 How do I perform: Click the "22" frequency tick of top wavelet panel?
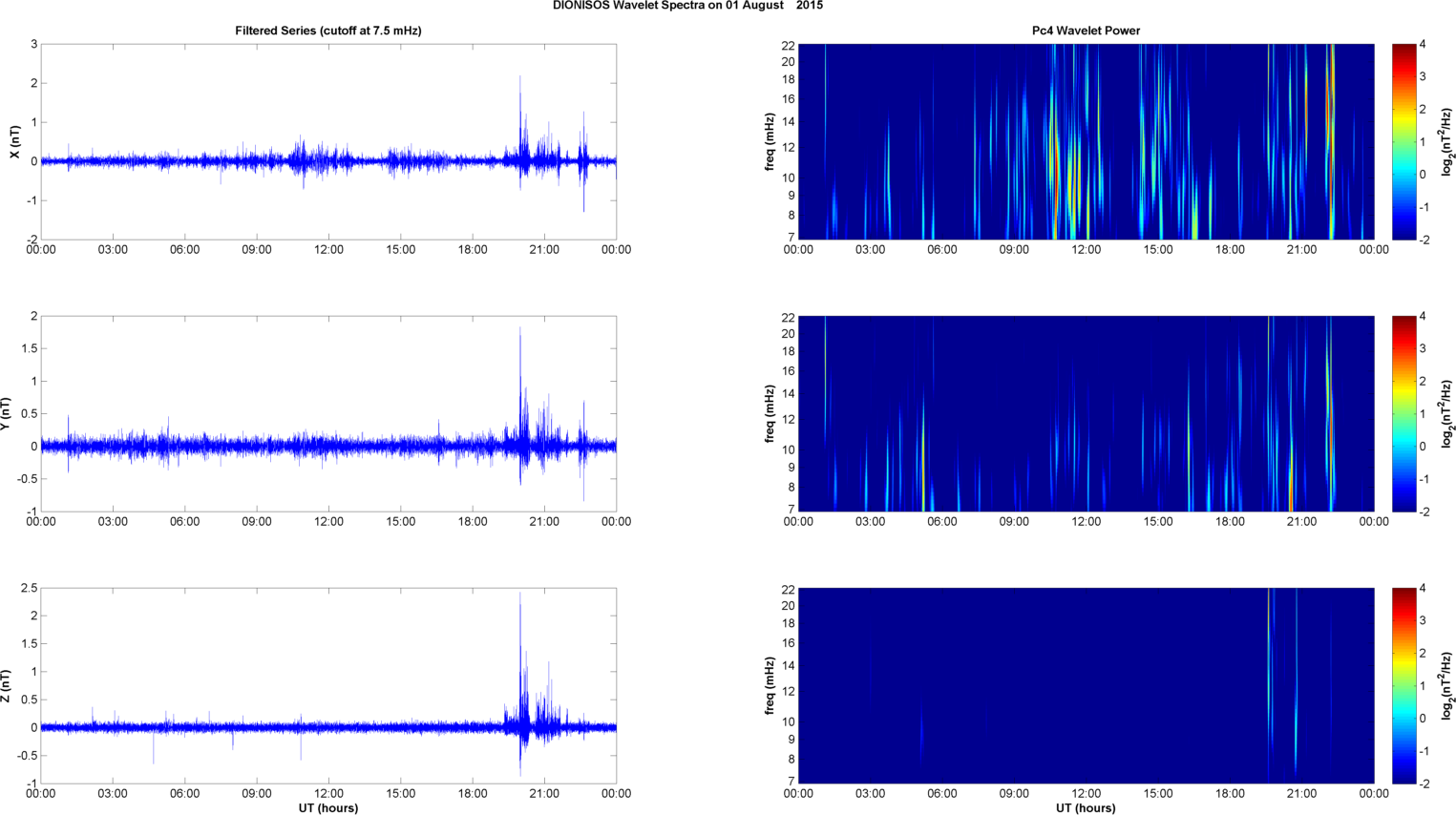coord(789,45)
